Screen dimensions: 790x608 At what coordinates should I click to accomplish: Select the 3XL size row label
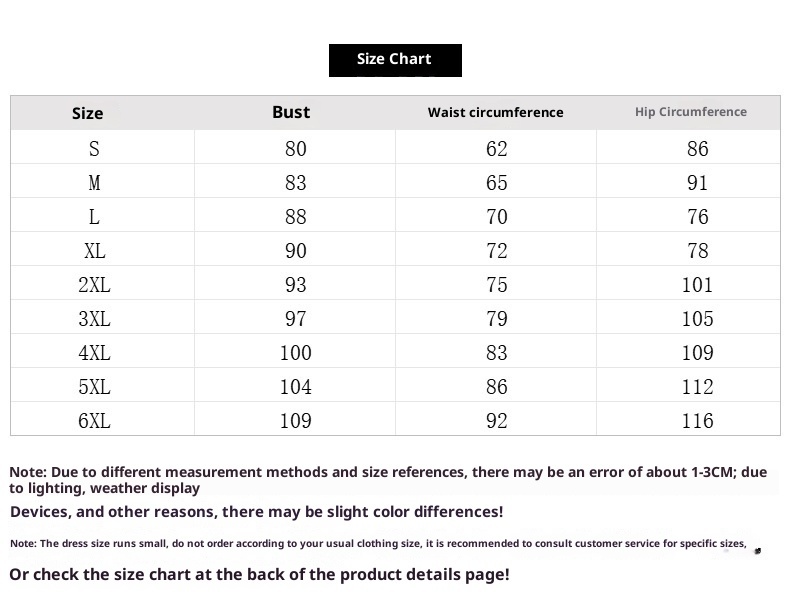pyautogui.click(x=94, y=319)
